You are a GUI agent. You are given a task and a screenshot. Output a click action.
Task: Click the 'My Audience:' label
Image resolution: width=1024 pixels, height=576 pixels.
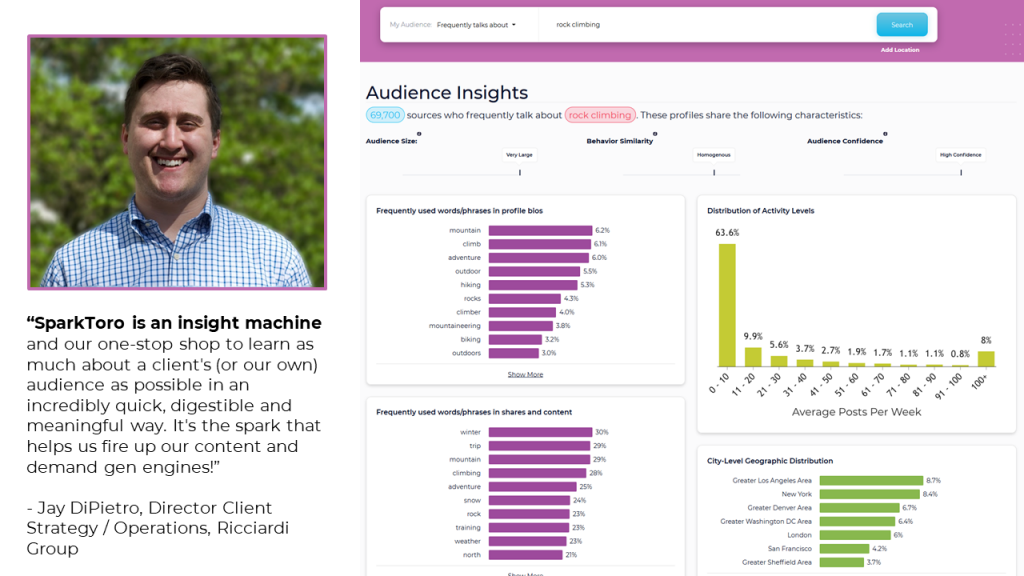410,25
